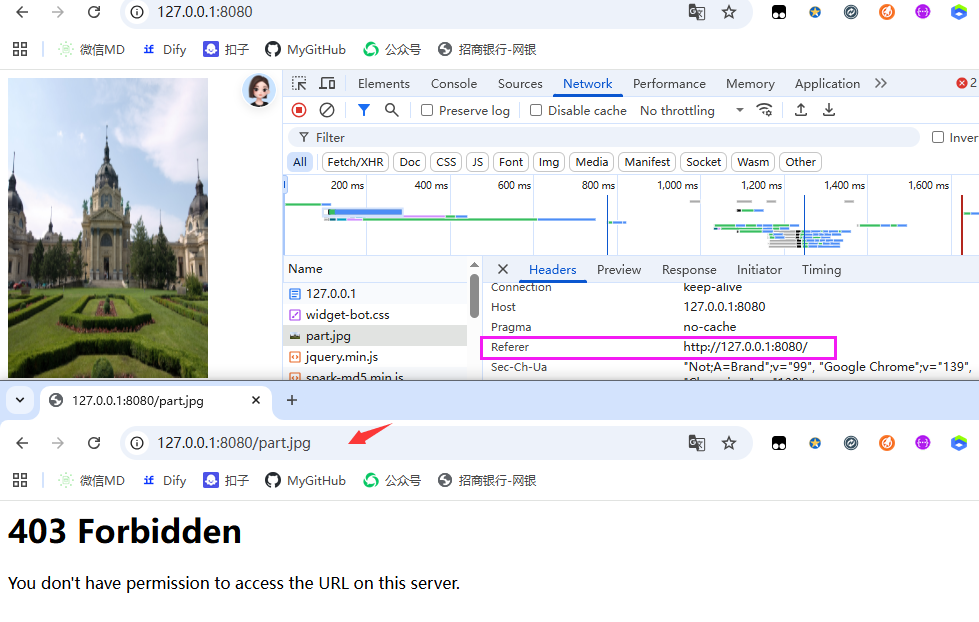Open the 微信MD bookmark in top bar
Screen dimensions: 979x622
[91, 49]
